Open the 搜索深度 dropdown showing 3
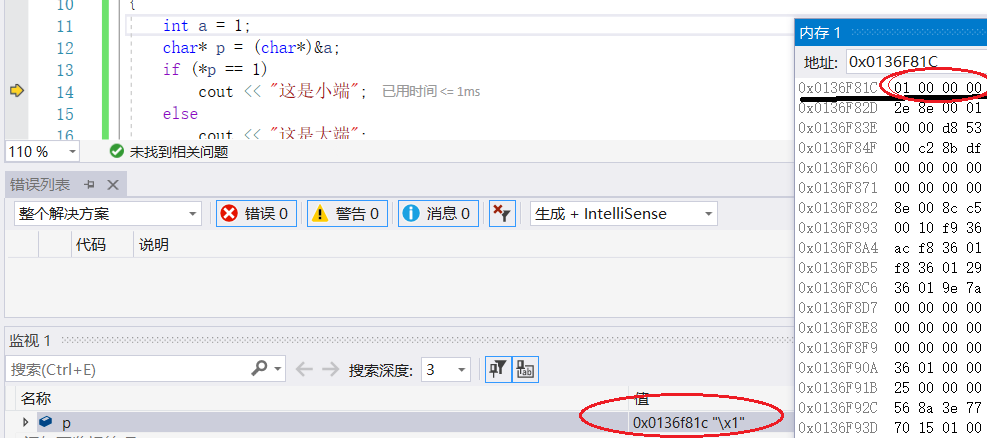Screen dimensions: 987x438 tap(446, 369)
